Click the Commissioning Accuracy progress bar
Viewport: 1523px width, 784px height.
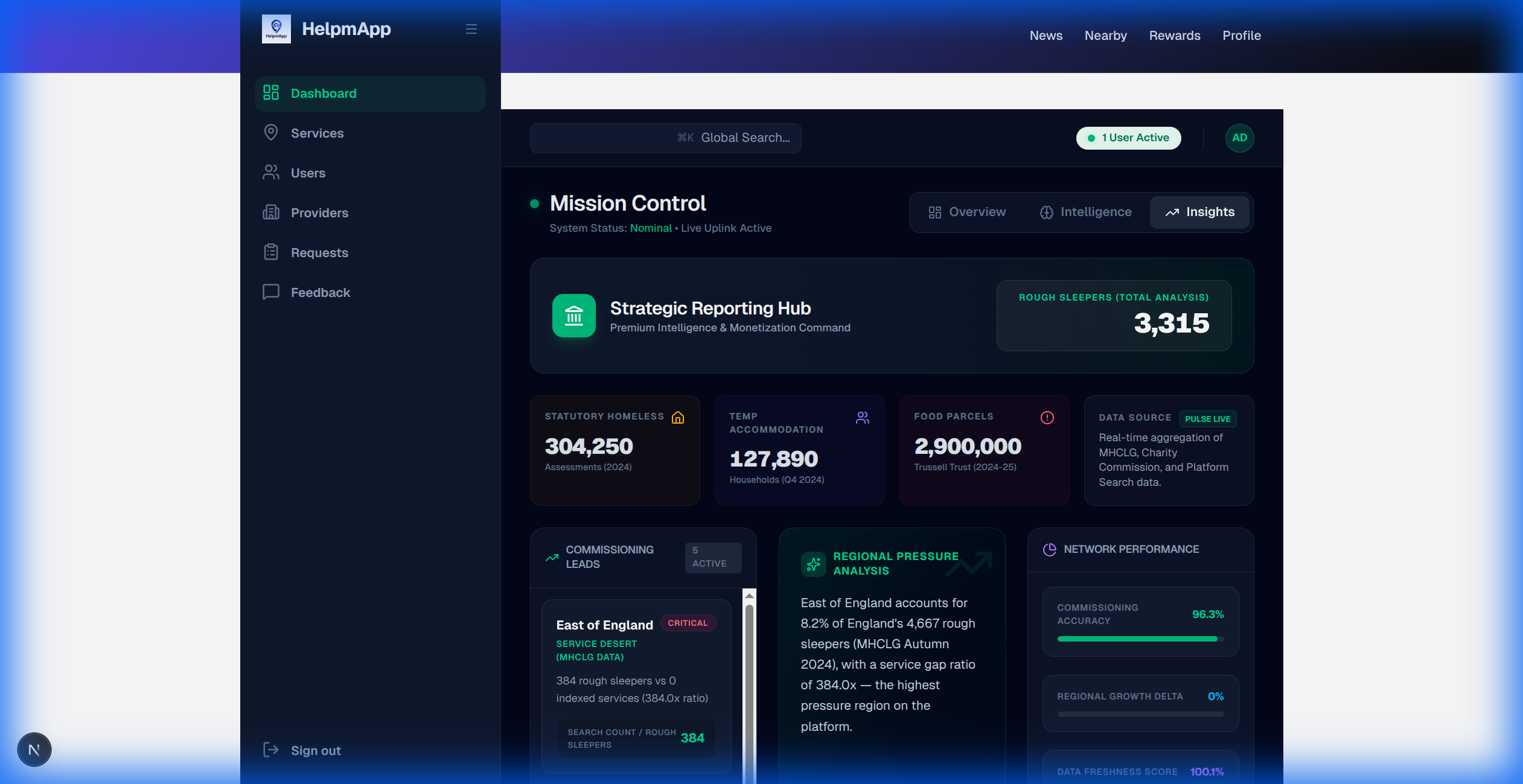click(x=1140, y=639)
